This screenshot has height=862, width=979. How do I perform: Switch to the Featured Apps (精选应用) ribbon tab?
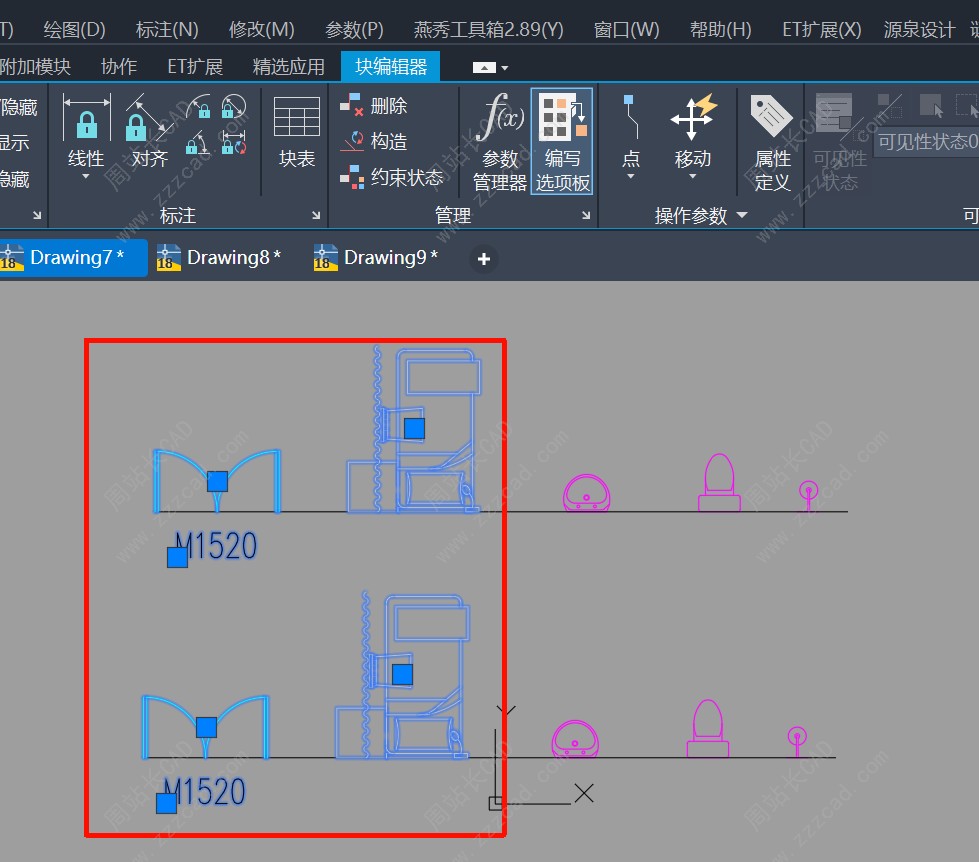[288, 67]
